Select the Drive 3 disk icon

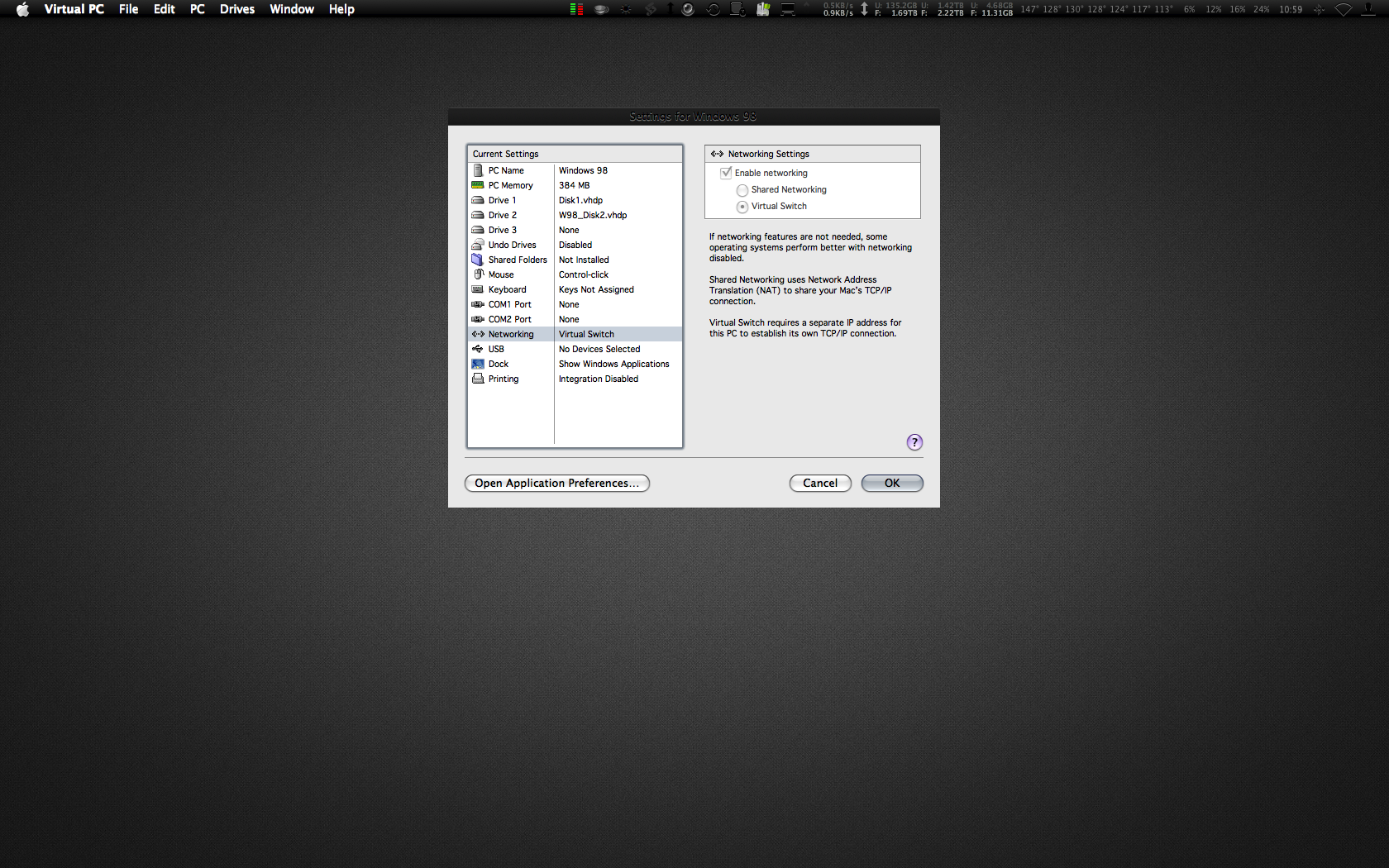click(478, 230)
